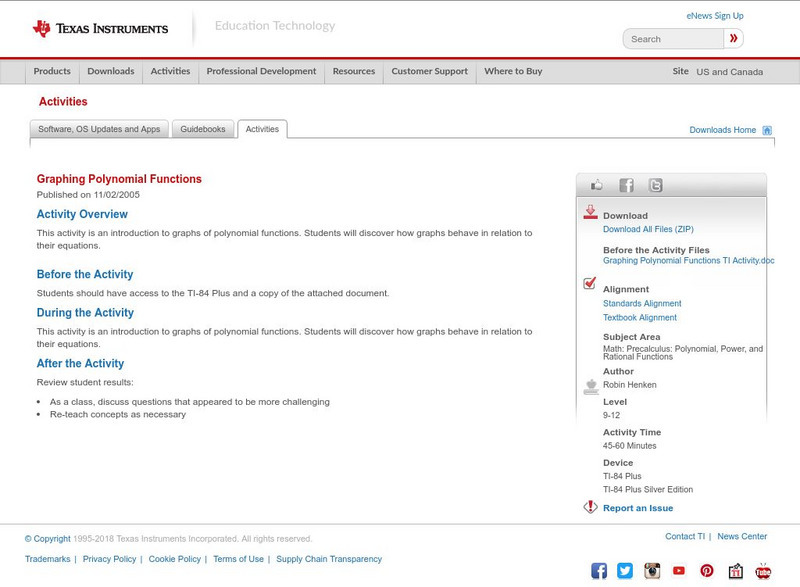Viewport: 800px width, 587px height.
Task: Click the Activity Overview heading
Action: click(x=82, y=214)
